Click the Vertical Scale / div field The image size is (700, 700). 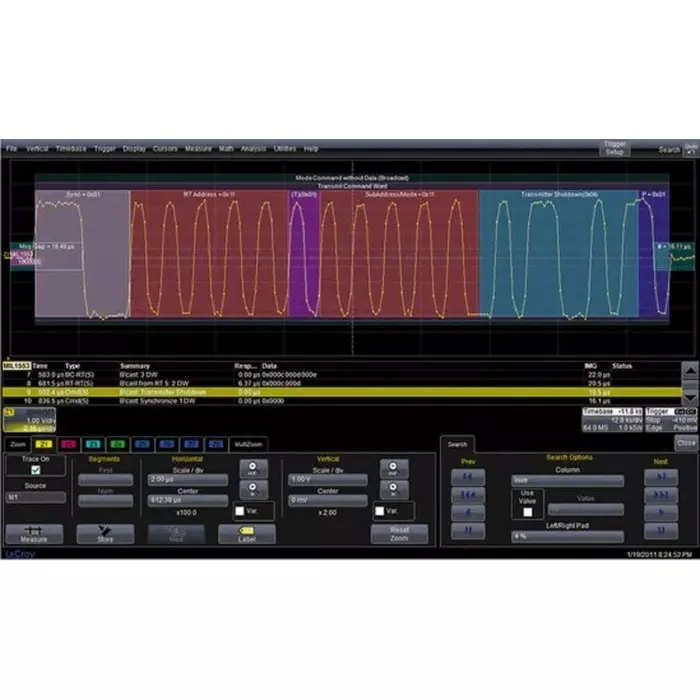[x=328, y=479]
